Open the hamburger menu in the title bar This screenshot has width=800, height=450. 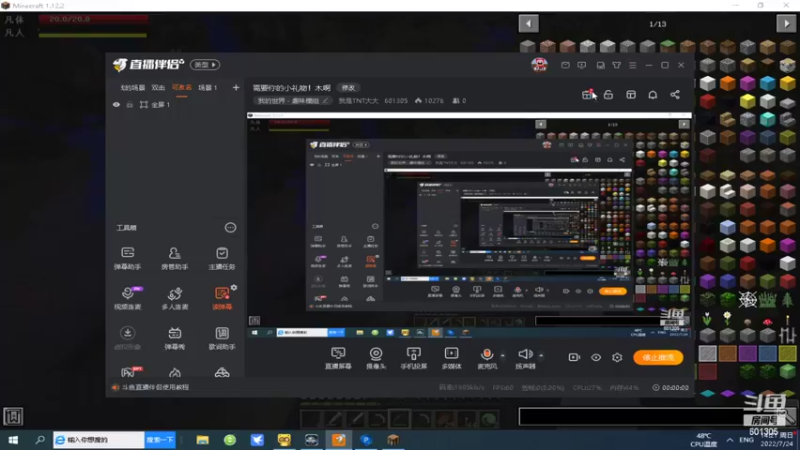click(x=633, y=65)
